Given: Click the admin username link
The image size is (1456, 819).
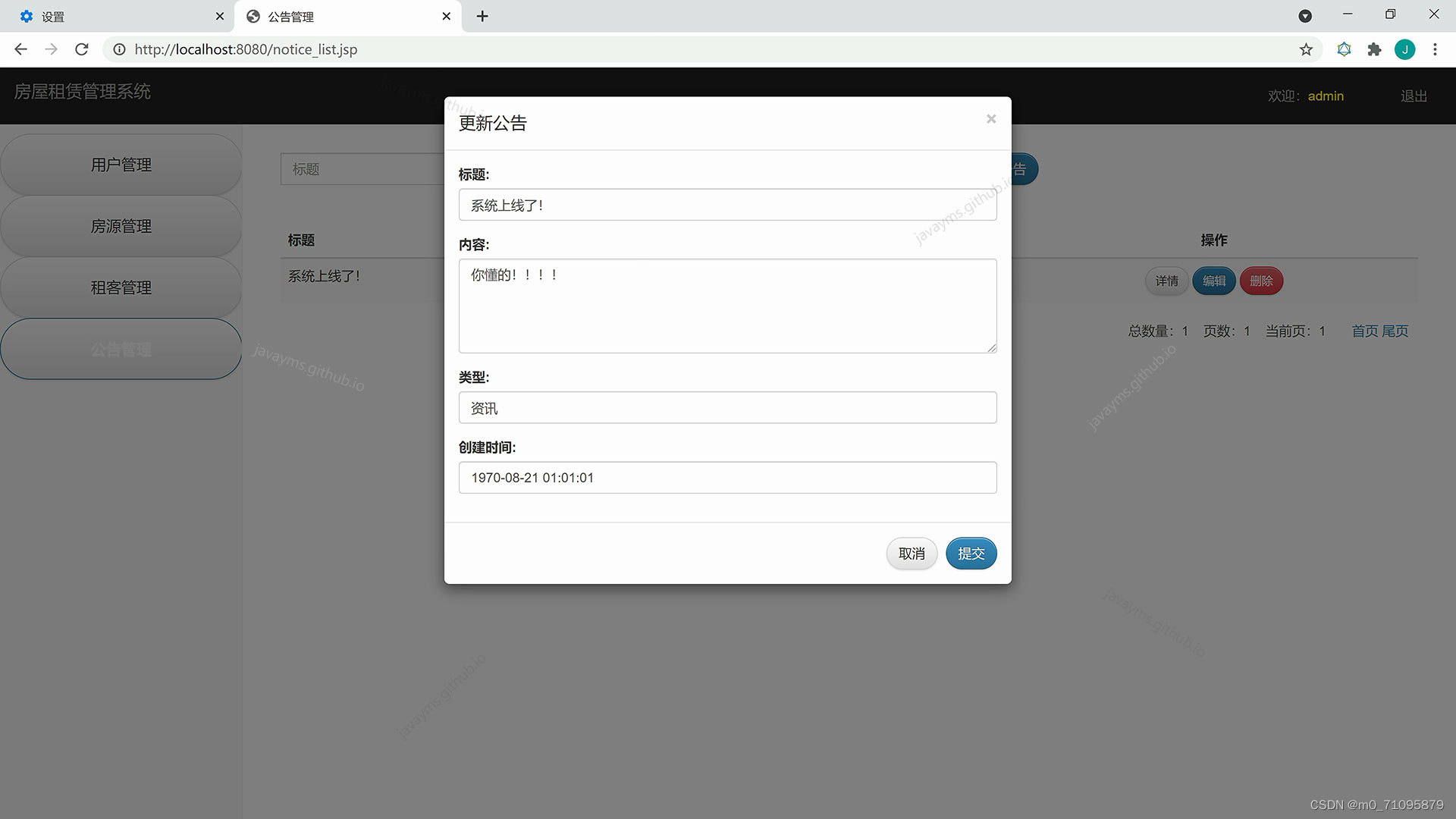Looking at the screenshot, I should [x=1326, y=96].
